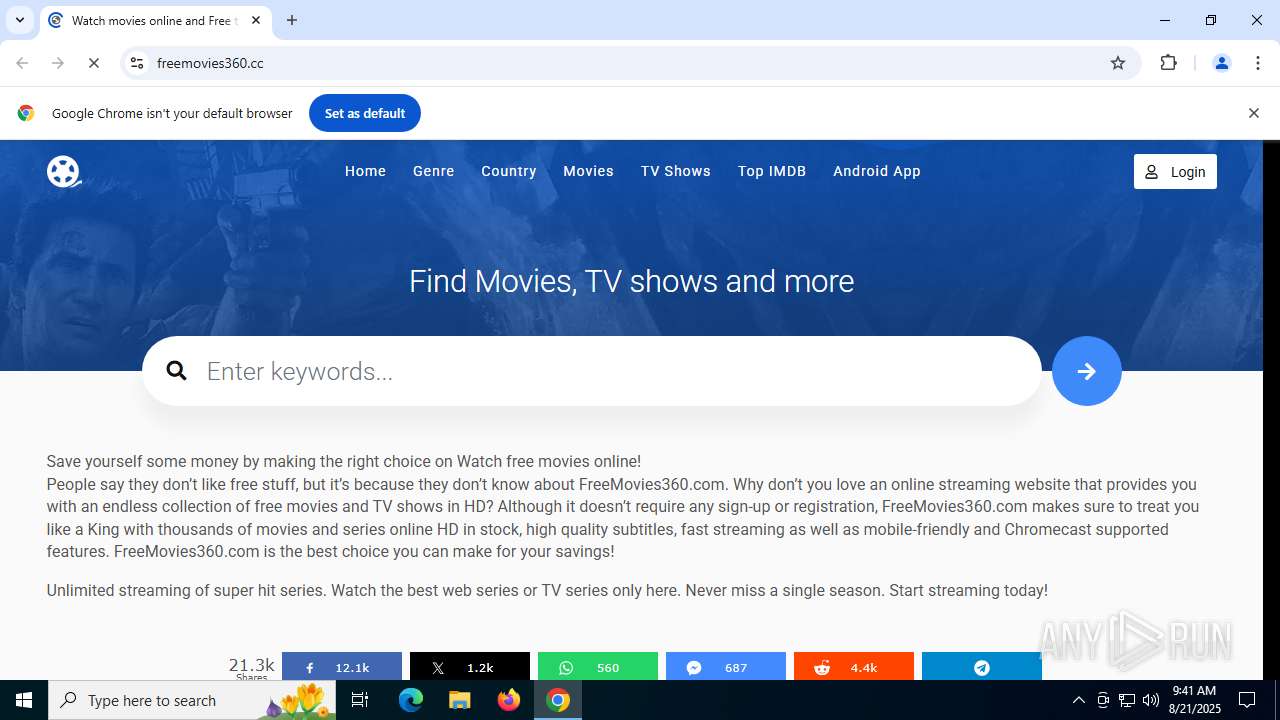Screen dimensions: 1280x720
Task: Open the TV Shows section
Action: click(675, 171)
